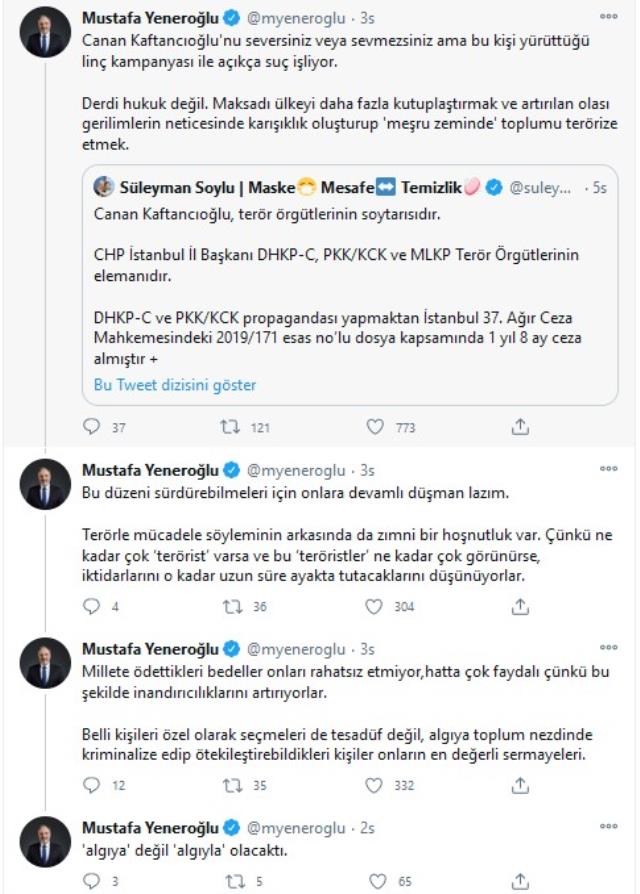Image resolution: width=640 pixels, height=894 pixels.
Task: Retweet the first tweet with 121 retweets
Action: (231, 427)
